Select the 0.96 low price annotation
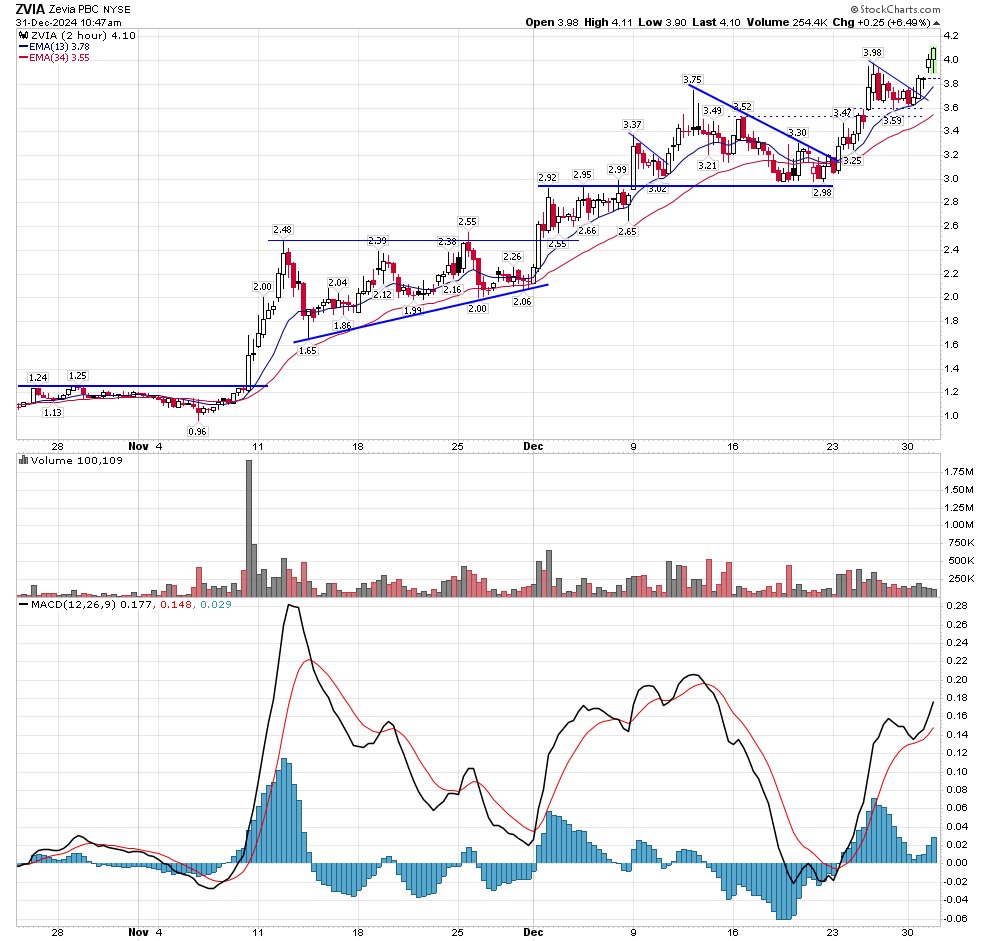This screenshot has width=990, height=941. tap(198, 431)
